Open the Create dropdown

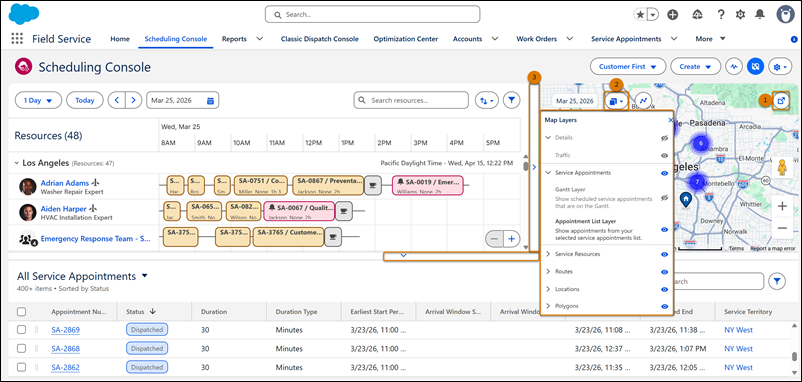coord(696,66)
